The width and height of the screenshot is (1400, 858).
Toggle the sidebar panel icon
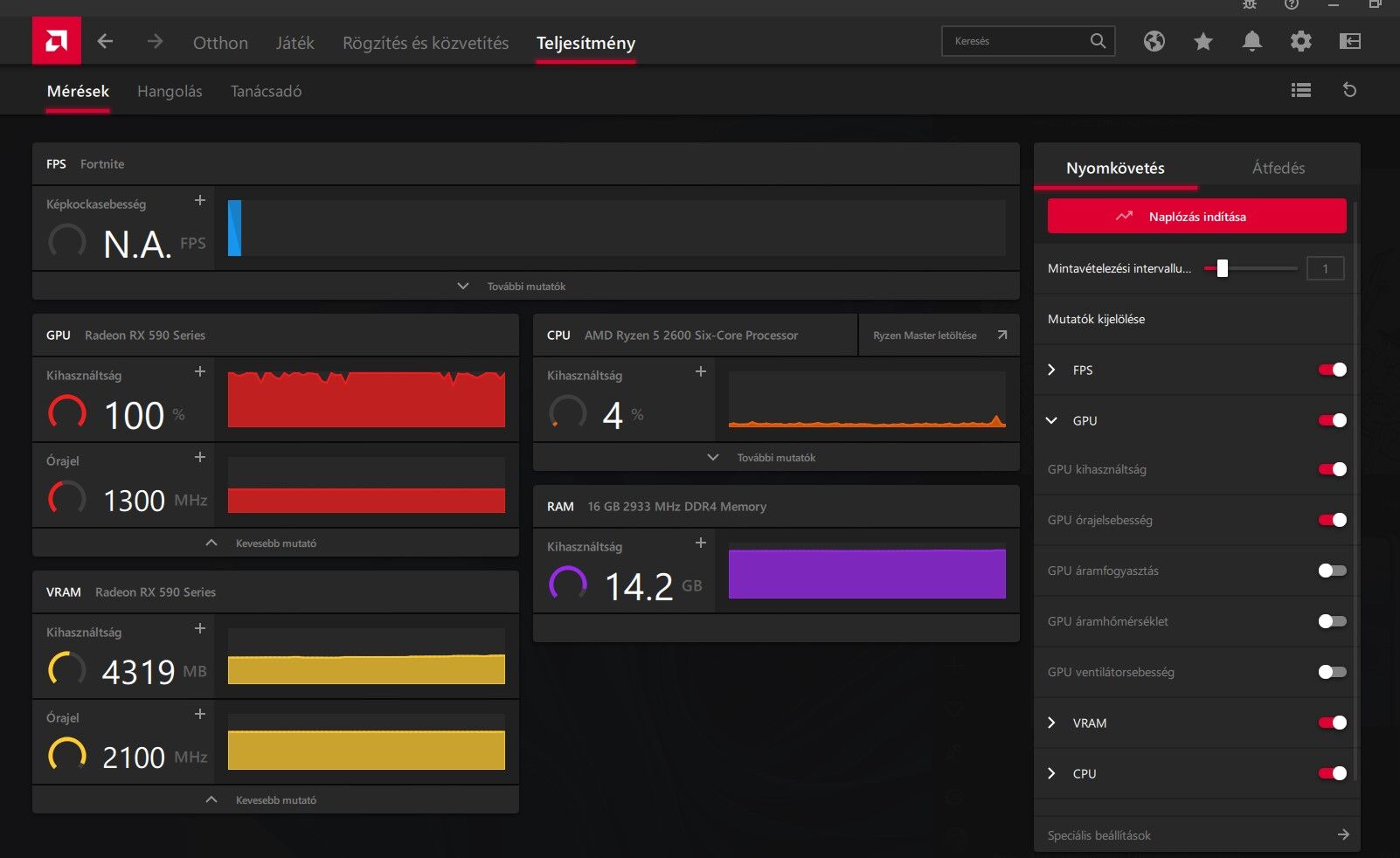[x=1350, y=41]
